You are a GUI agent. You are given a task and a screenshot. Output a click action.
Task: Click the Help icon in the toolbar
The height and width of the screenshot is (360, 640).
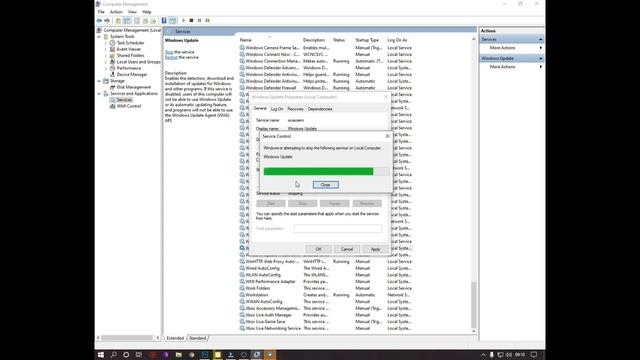pos(164,20)
